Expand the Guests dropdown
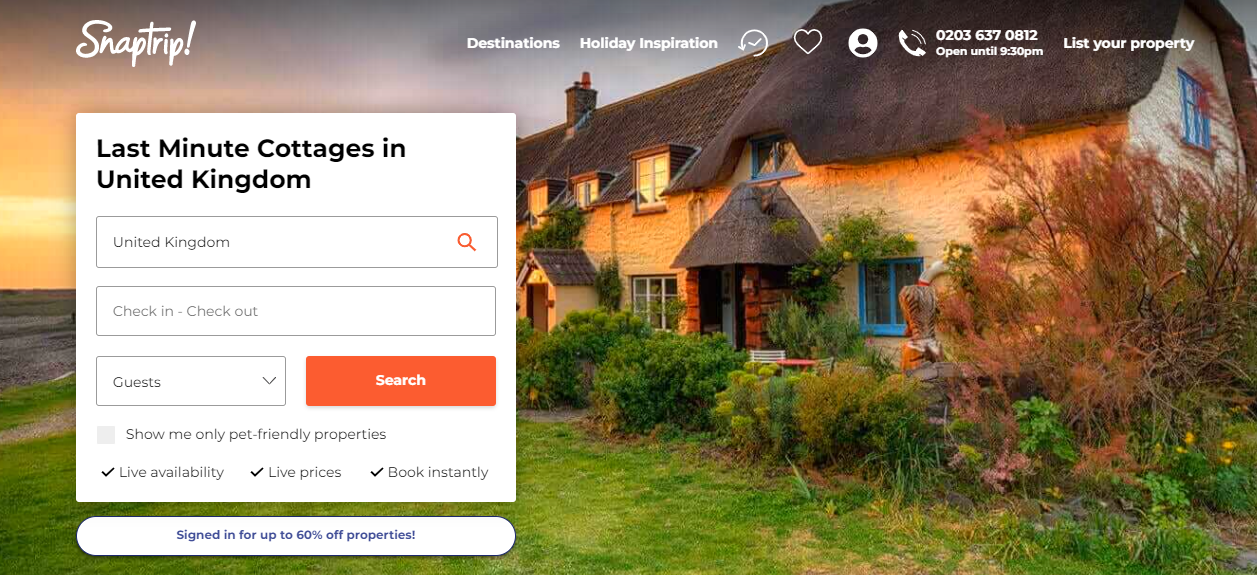This screenshot has width=1257, height=575. pyautogui.click(x=191, y=381)
